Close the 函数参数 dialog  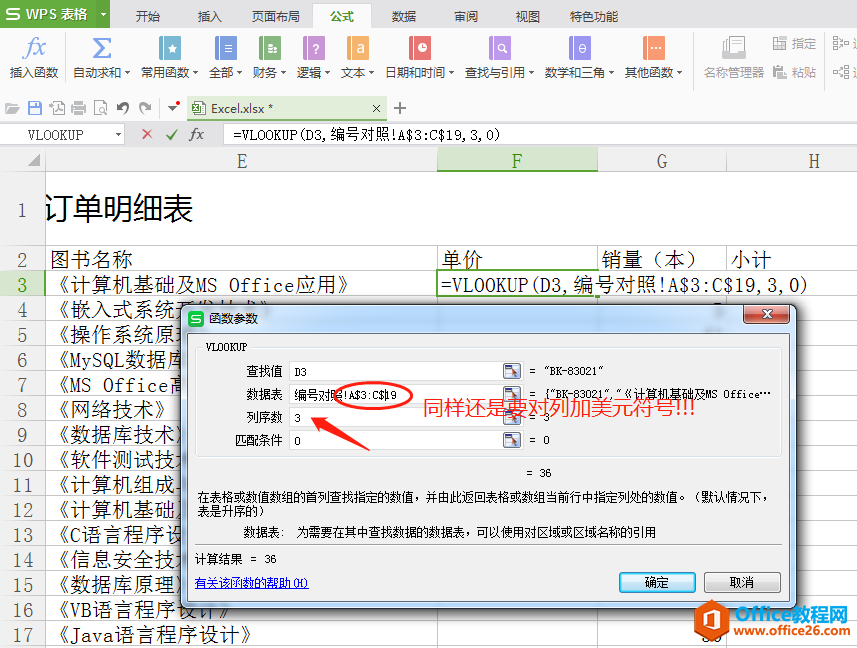point(767,314)
